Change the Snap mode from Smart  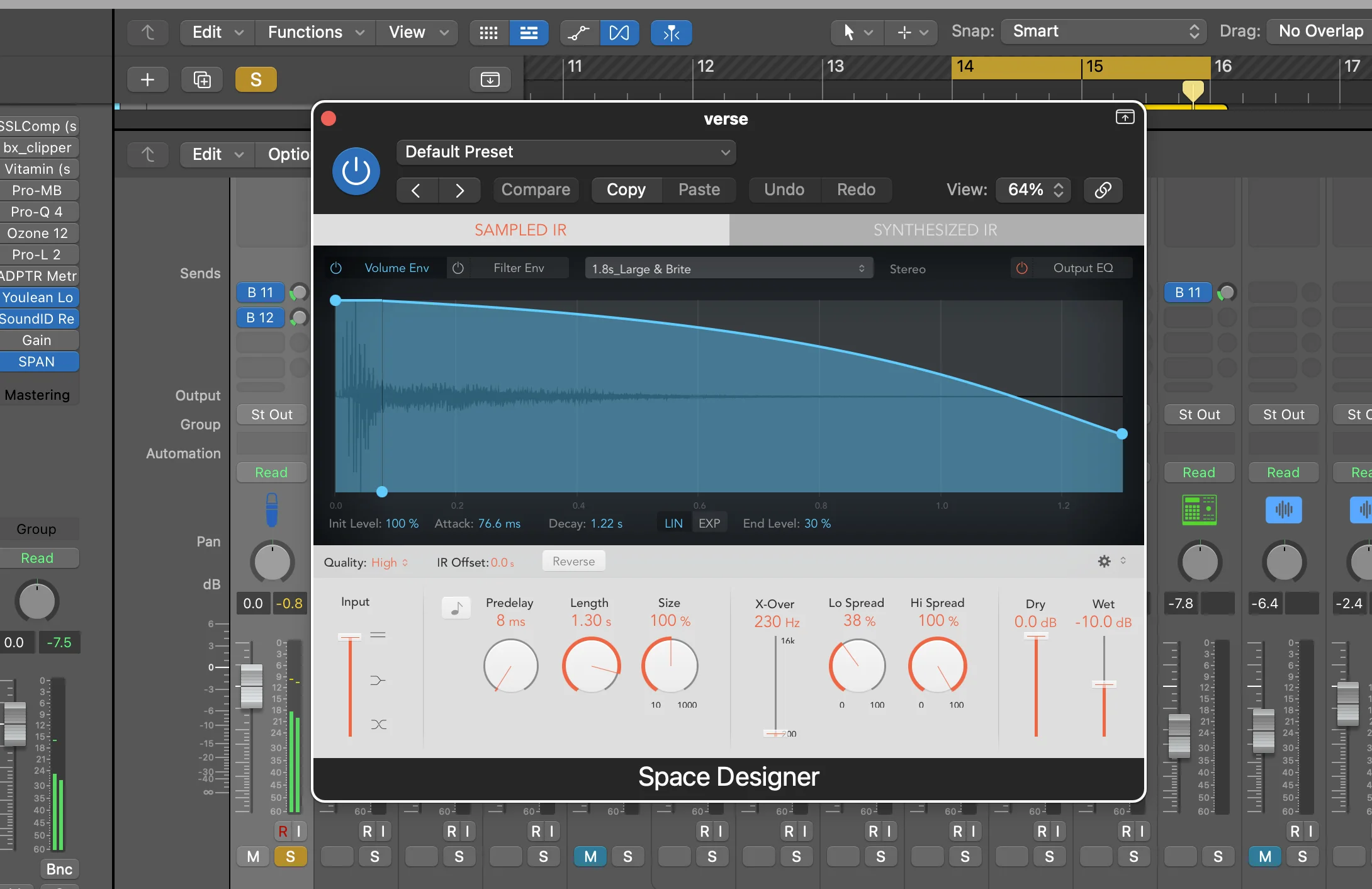pyautogui.click(x=1102, y=31)
